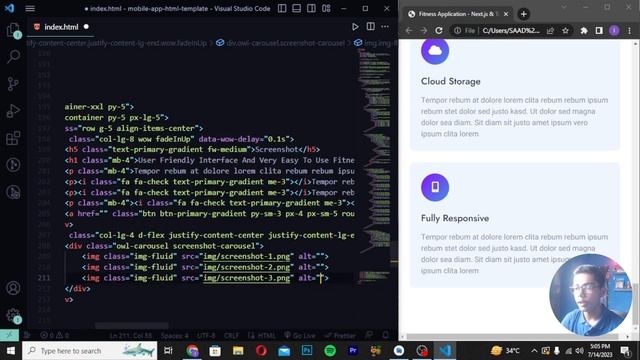Open editor More Actions ellipsis menu
The image size is (640, 360).
385,27
